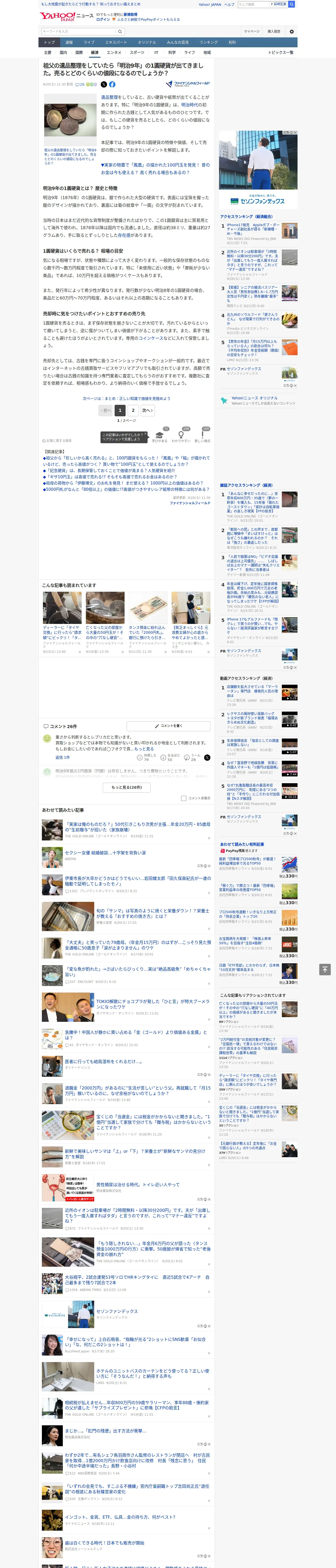Click the なるほど reaction on first comment
The image size is (336, 1568).
click(x=170, y=757)
